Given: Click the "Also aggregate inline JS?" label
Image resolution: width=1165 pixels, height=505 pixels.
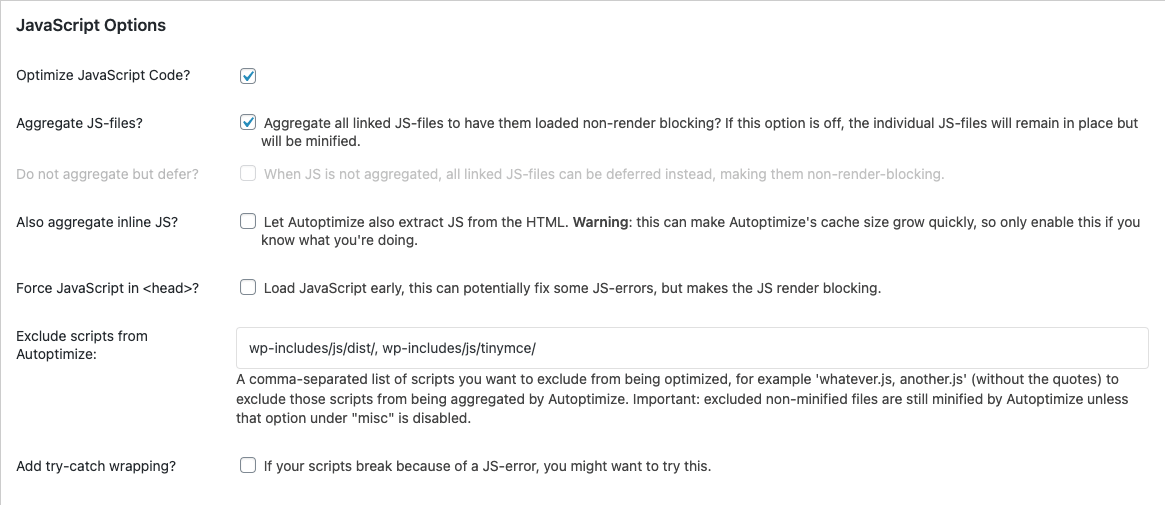Looking at the screenshot, I should pos(97,222).
